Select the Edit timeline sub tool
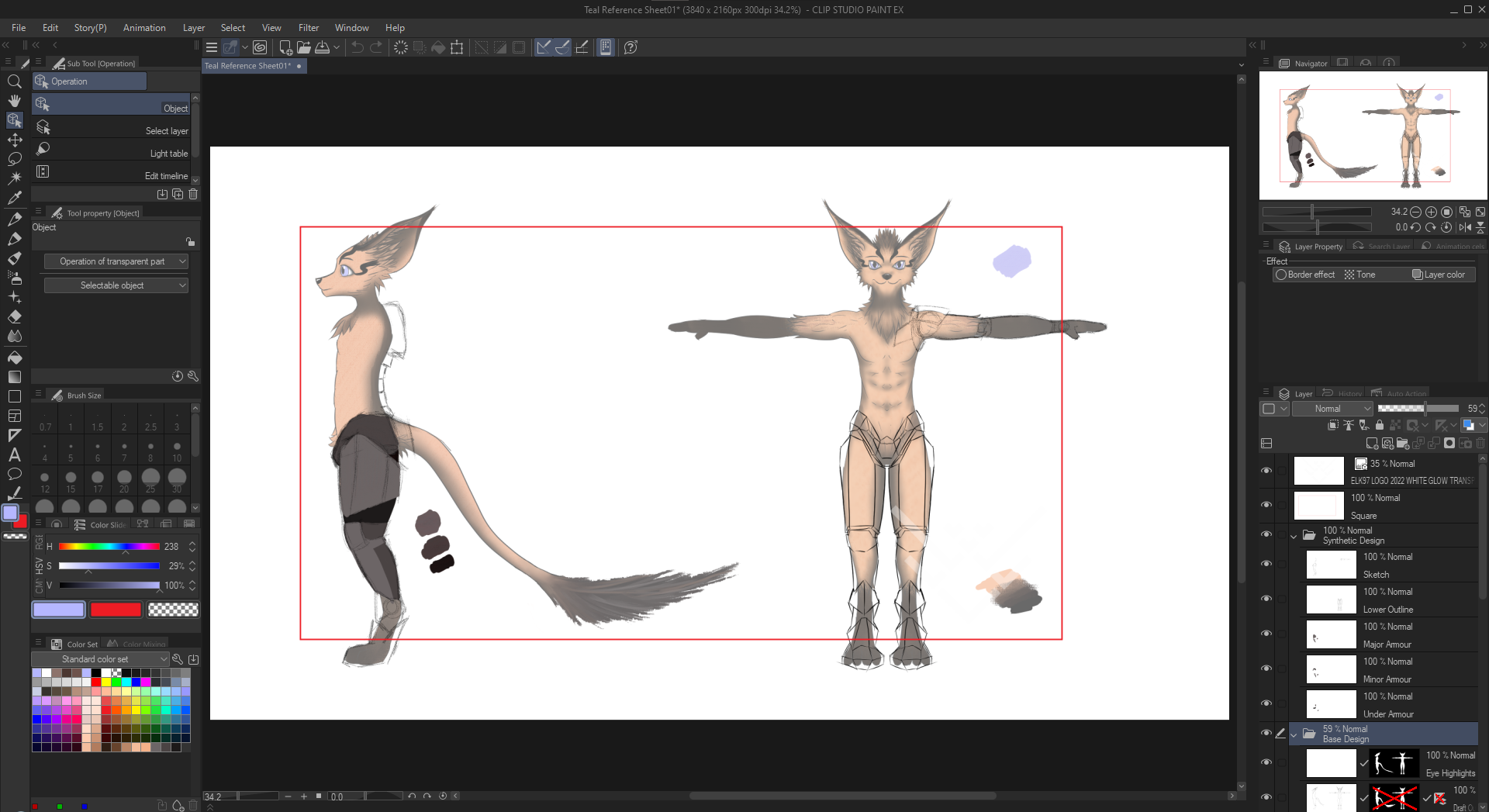Screen dimensions: 1489x812 click(x=112, y=173)
